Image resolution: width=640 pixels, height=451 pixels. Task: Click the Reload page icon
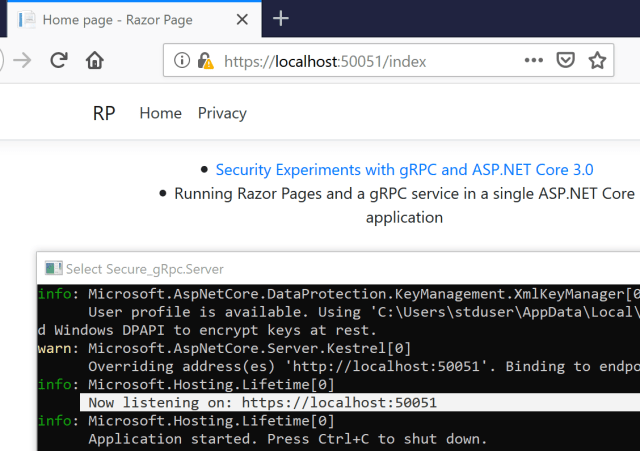(x=58, y=60)
